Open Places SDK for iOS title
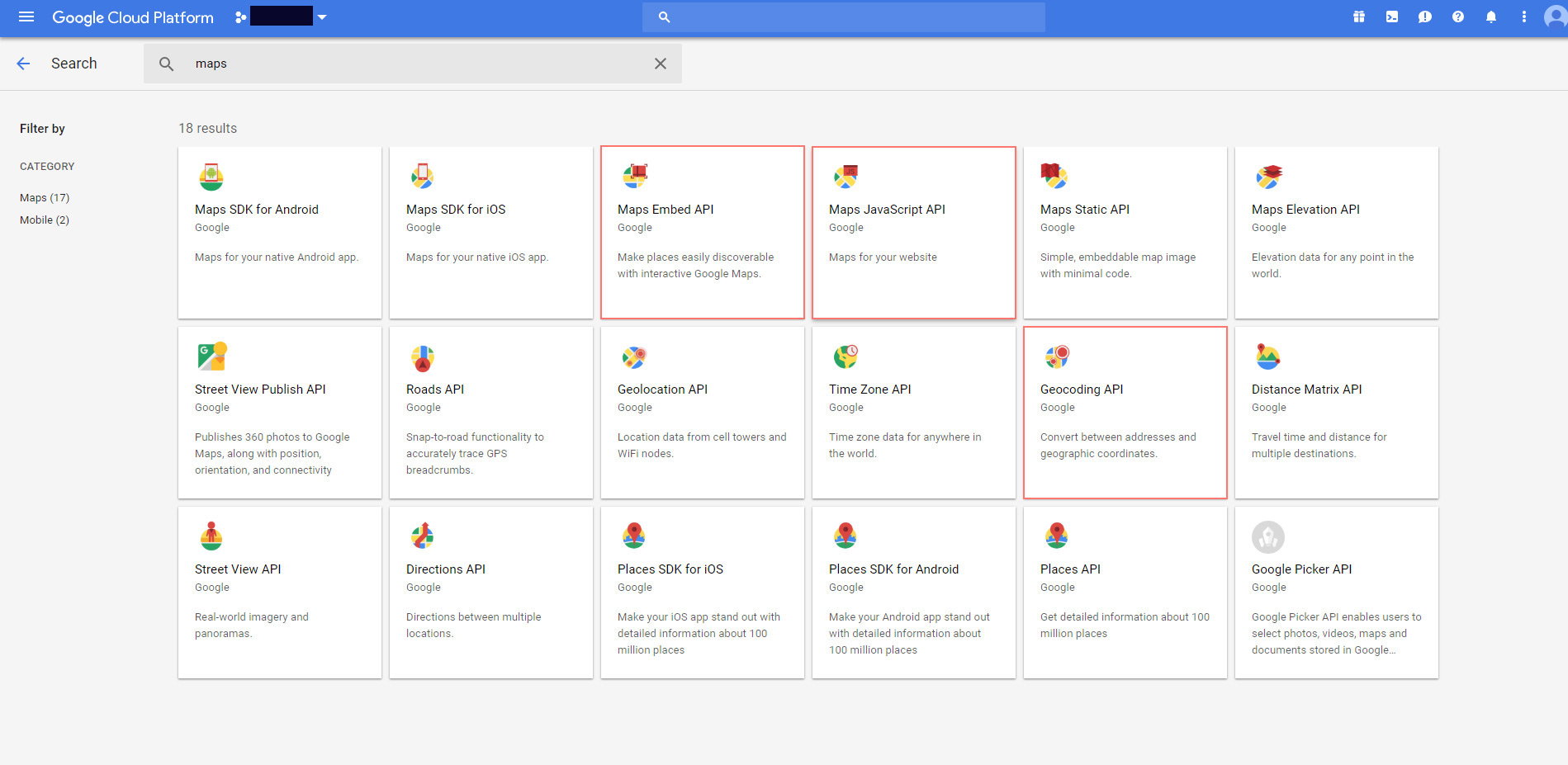 (x=670, y=569)
